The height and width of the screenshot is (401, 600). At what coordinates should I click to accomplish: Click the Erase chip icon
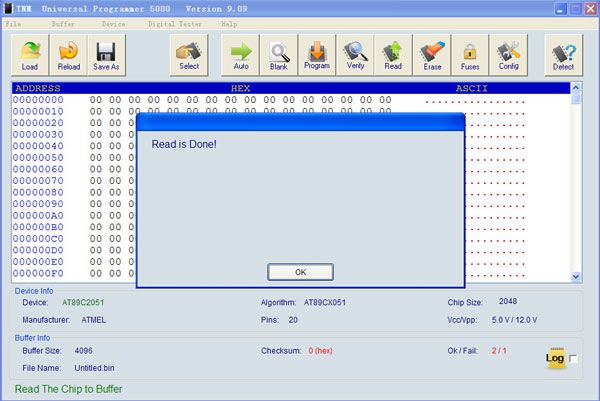pos(432,54)
